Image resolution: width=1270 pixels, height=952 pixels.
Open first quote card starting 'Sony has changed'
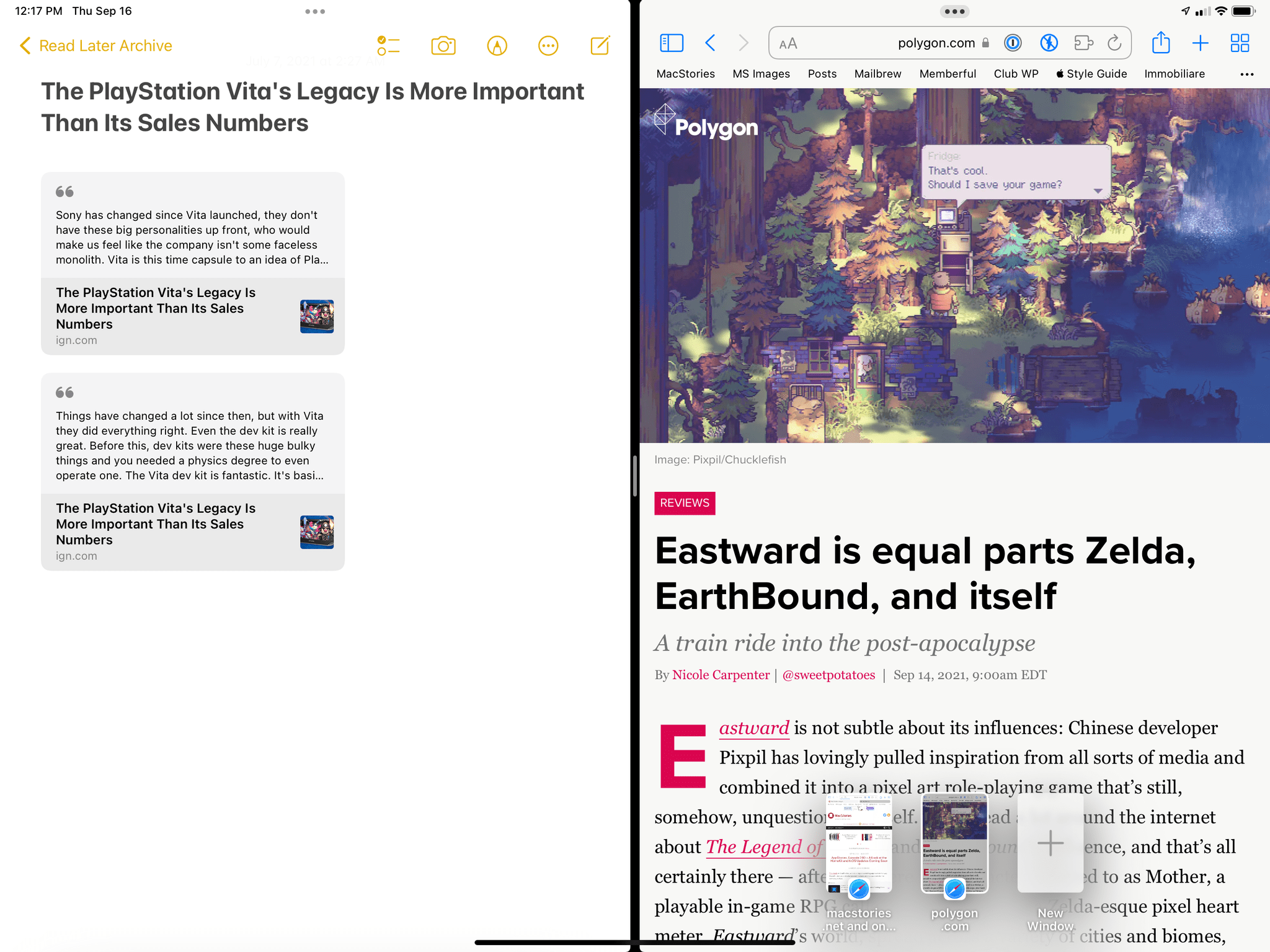coord(193,225)
